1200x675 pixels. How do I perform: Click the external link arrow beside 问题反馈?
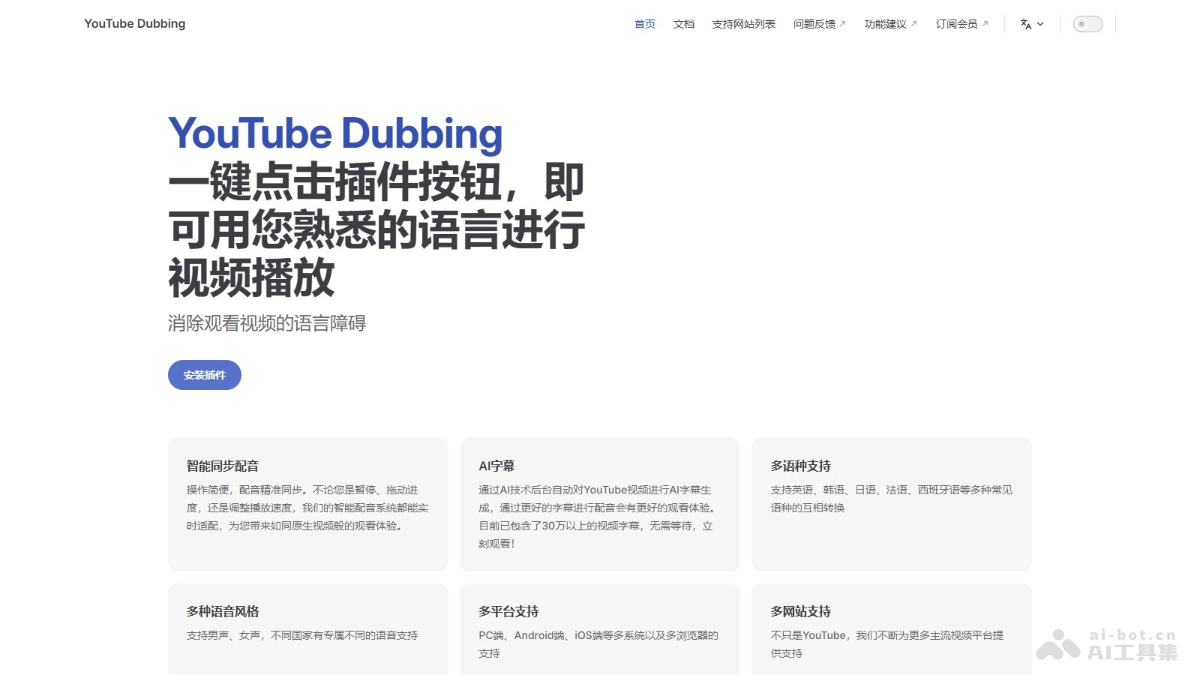[843, 23]
